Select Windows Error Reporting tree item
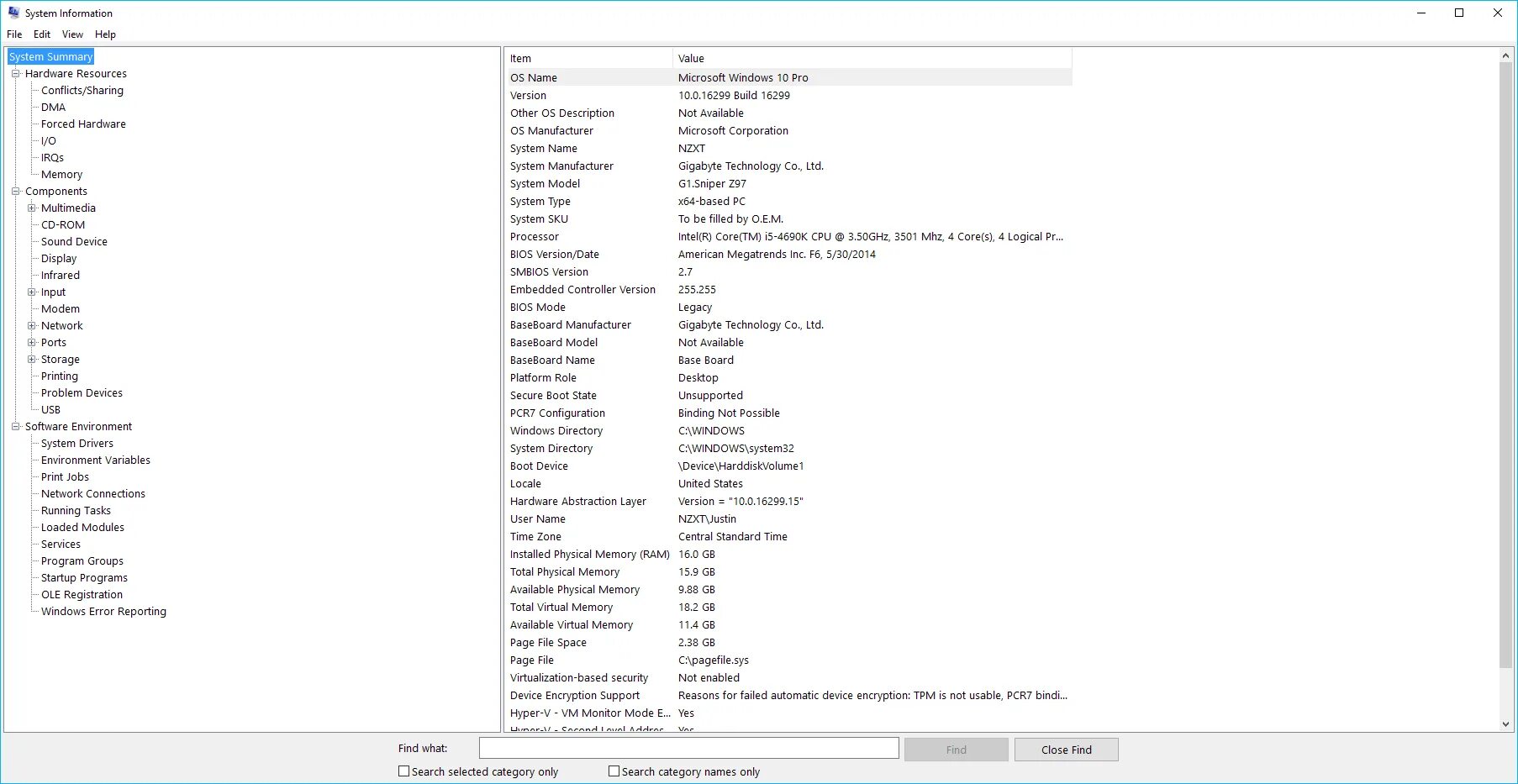The image size is (1518, 784). 103,611
